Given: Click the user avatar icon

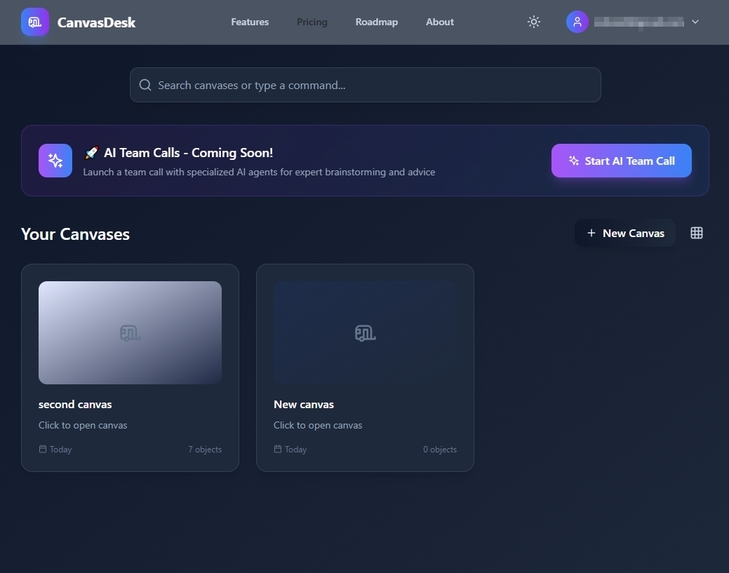Looking at the screenshot, I should (x=577, y=22).
